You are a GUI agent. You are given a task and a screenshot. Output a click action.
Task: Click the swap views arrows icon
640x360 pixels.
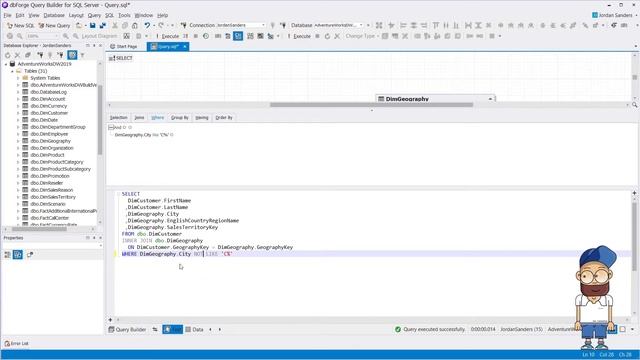tap(155, 329)
